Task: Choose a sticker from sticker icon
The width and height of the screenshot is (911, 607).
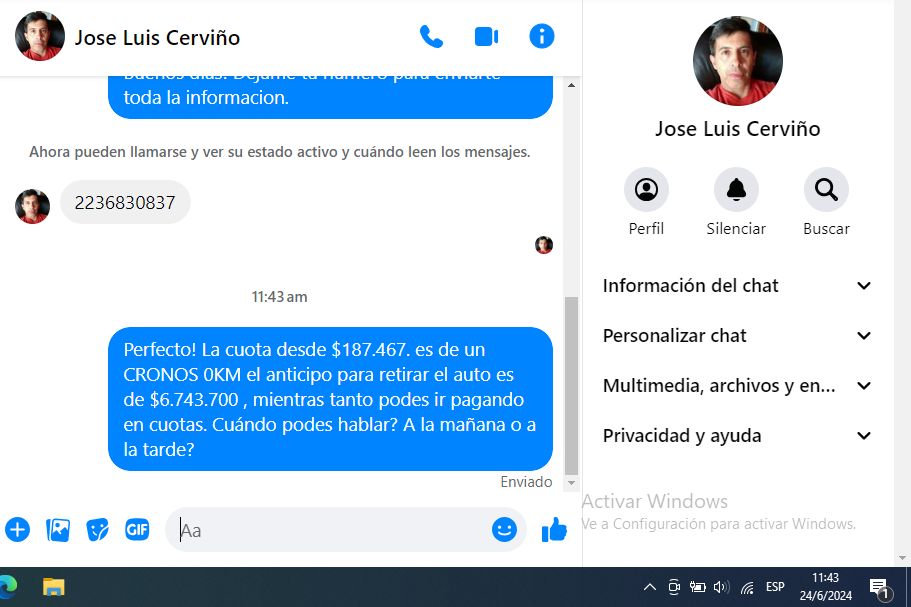Action: tap(97, 530)
